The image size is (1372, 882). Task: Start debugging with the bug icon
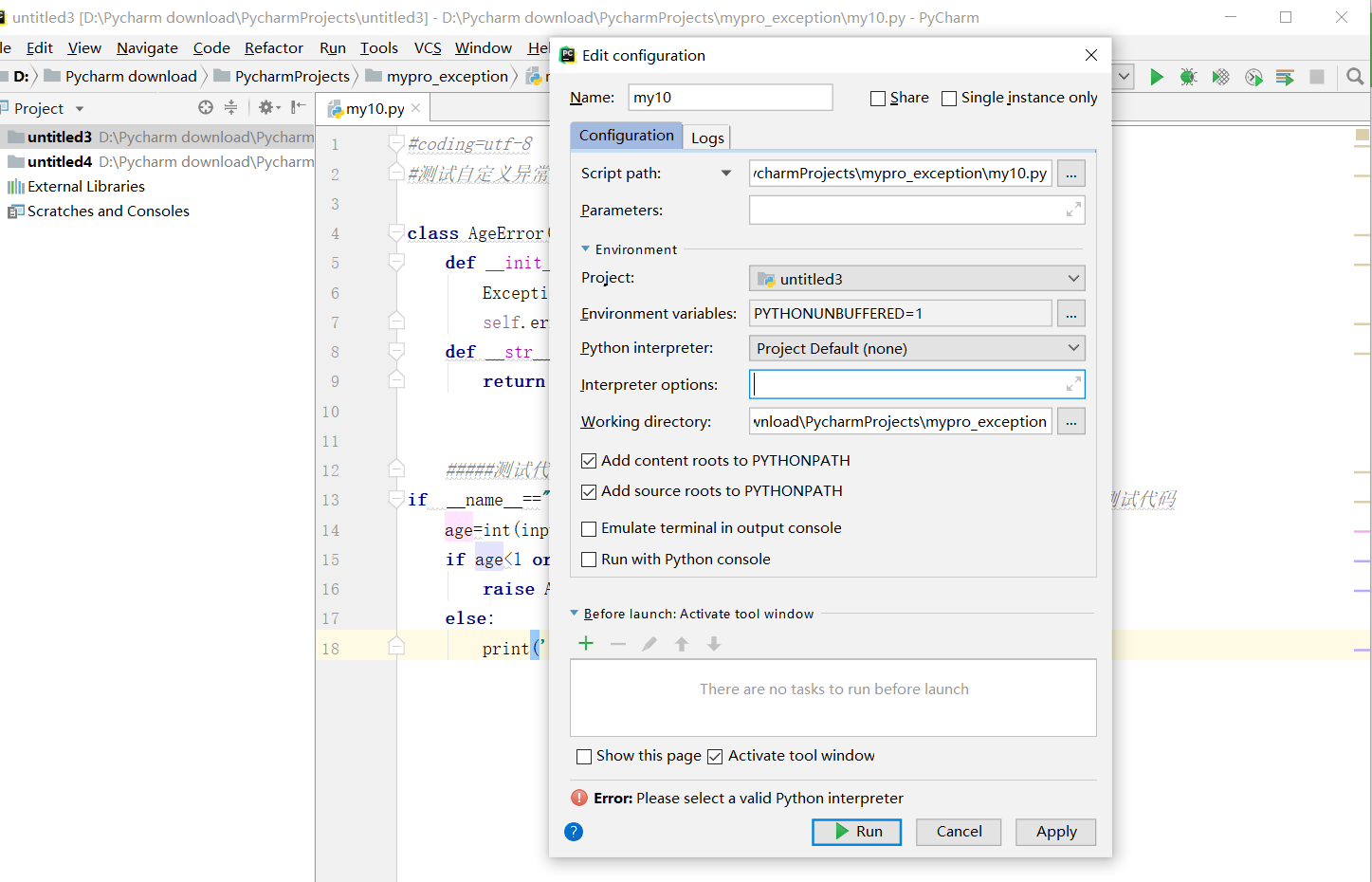(1188, 77)
